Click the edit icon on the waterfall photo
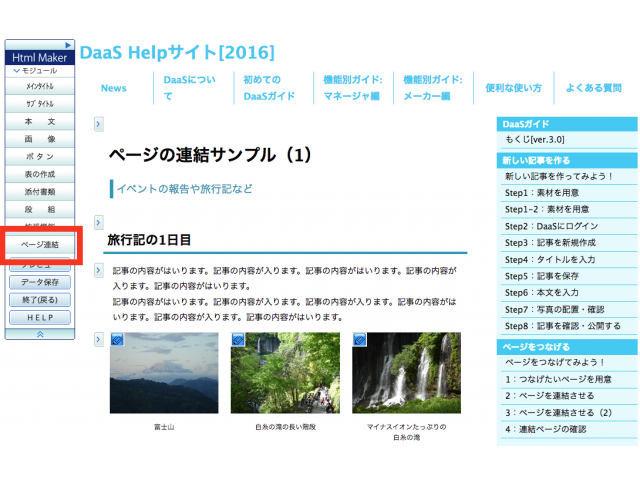Image resolution: width=640 pixels, height=480 pixels. coord(359,340)
